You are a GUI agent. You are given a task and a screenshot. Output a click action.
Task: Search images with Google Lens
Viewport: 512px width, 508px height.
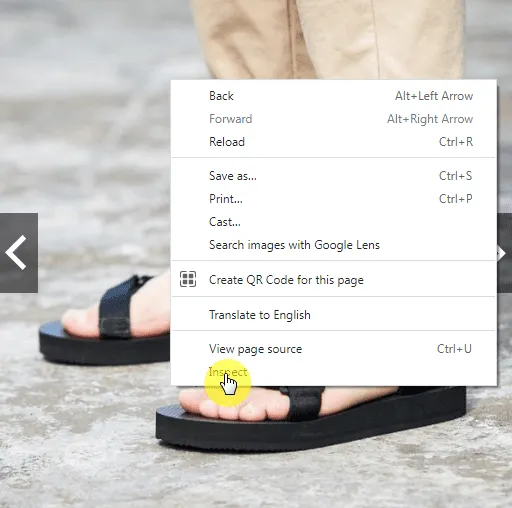[x=333, y=245]
